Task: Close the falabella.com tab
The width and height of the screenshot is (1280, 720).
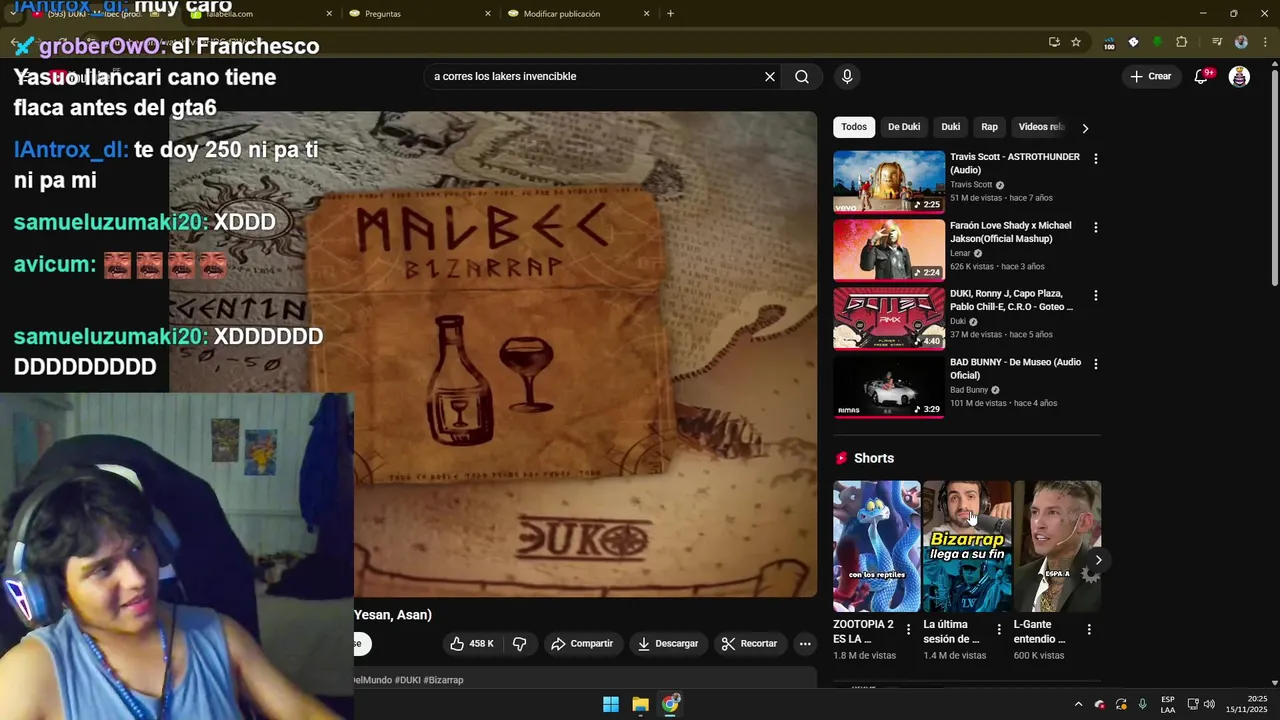Action: 329,14
